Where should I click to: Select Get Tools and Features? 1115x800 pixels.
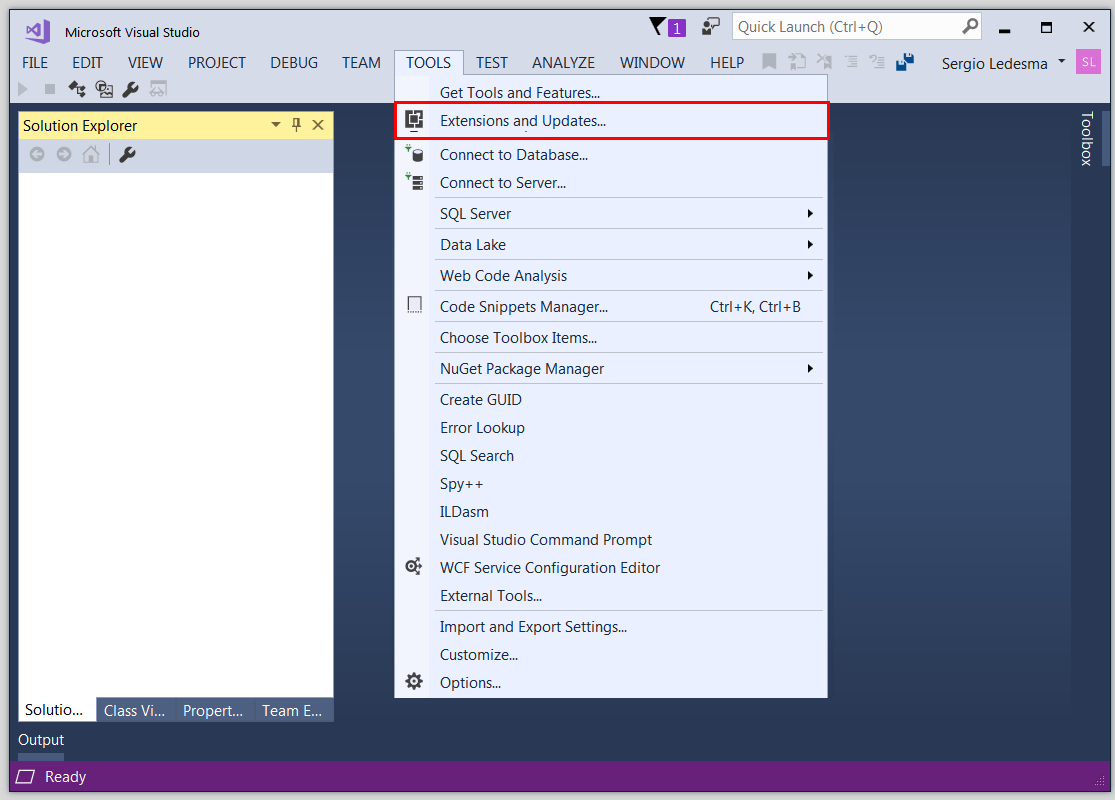[x=611, y=92]
